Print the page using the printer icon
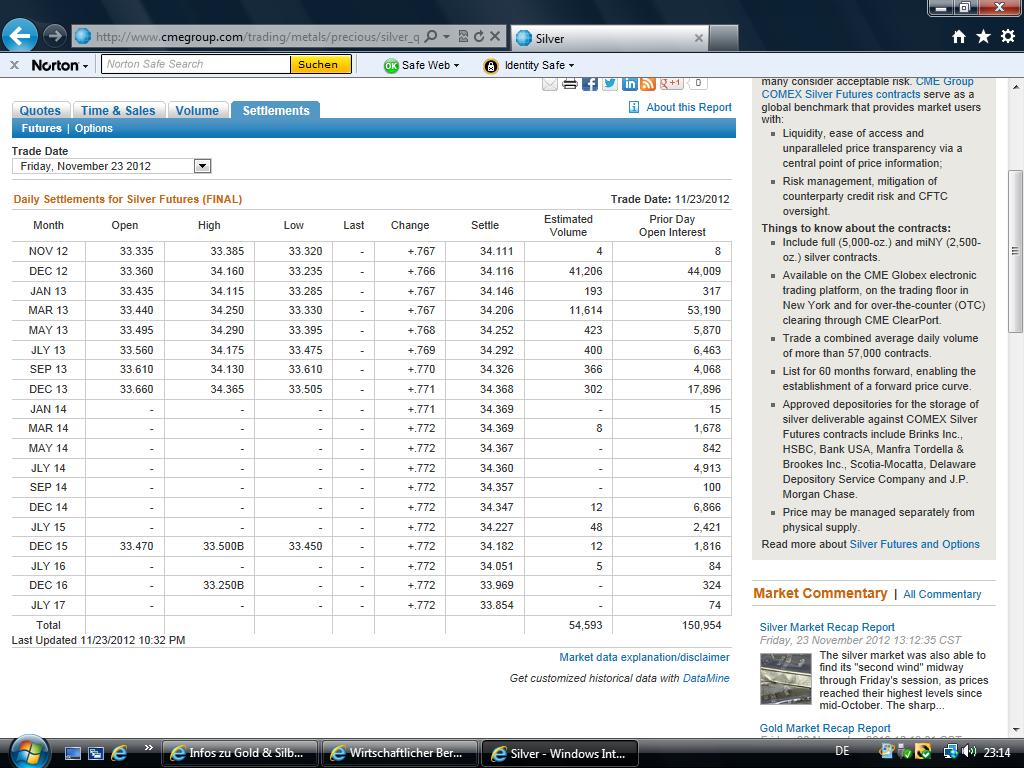 pos(570,83)
